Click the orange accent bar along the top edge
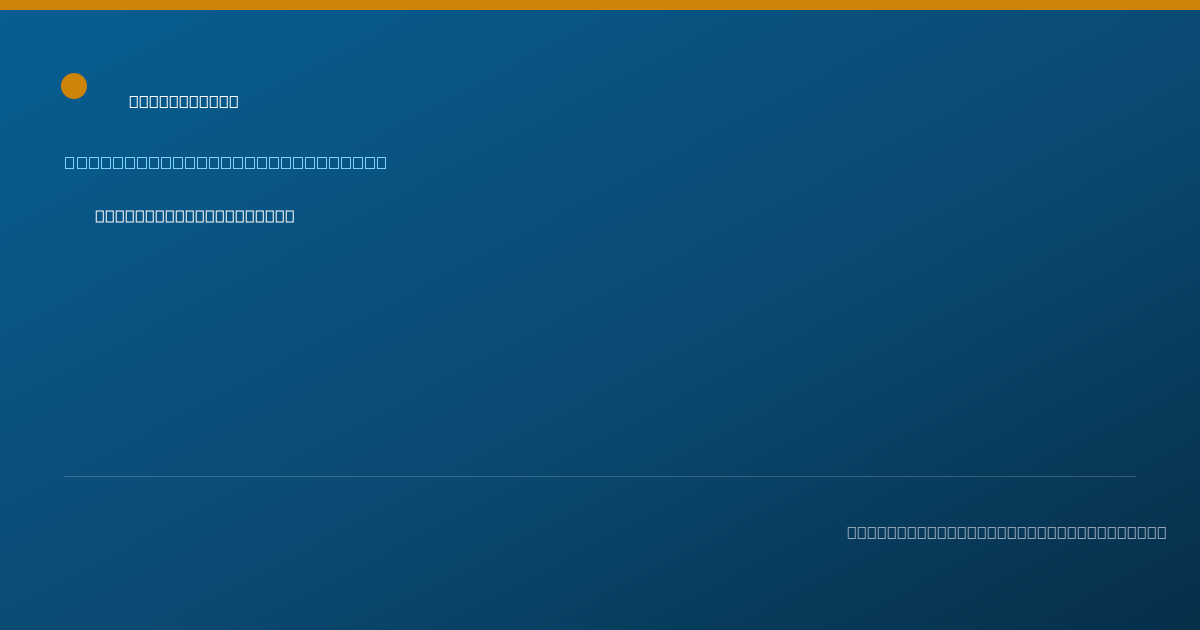The height and width of the screenshot is (630, 1200). pos(600,5)
